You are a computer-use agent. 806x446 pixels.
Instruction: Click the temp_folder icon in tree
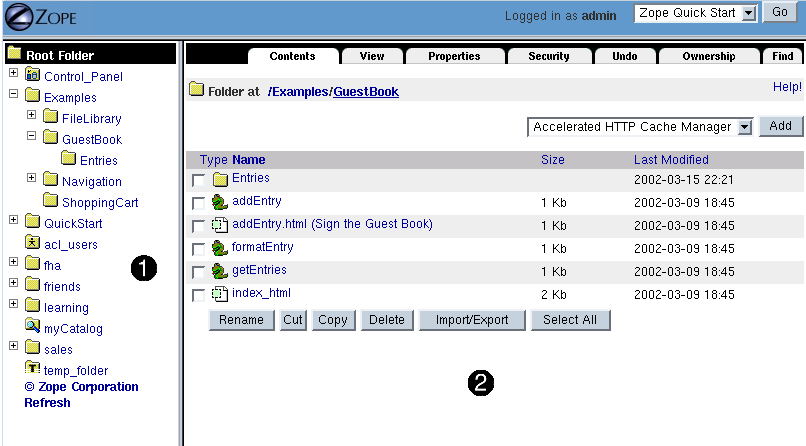pos(32,369)
